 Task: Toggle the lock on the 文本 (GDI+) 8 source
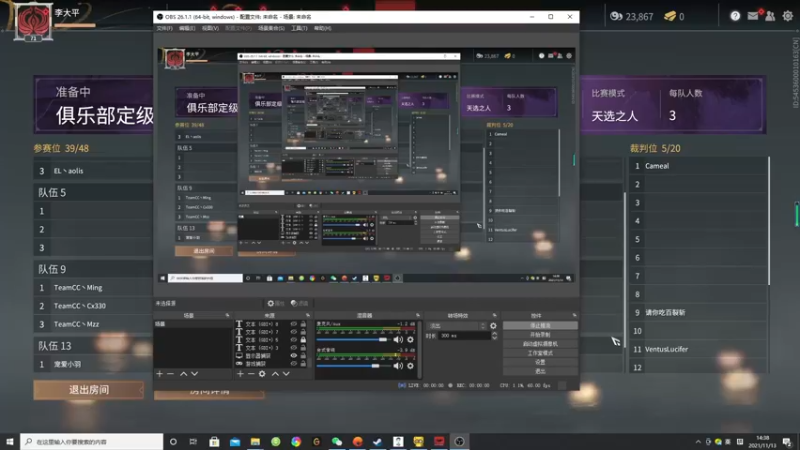[303, 324]
